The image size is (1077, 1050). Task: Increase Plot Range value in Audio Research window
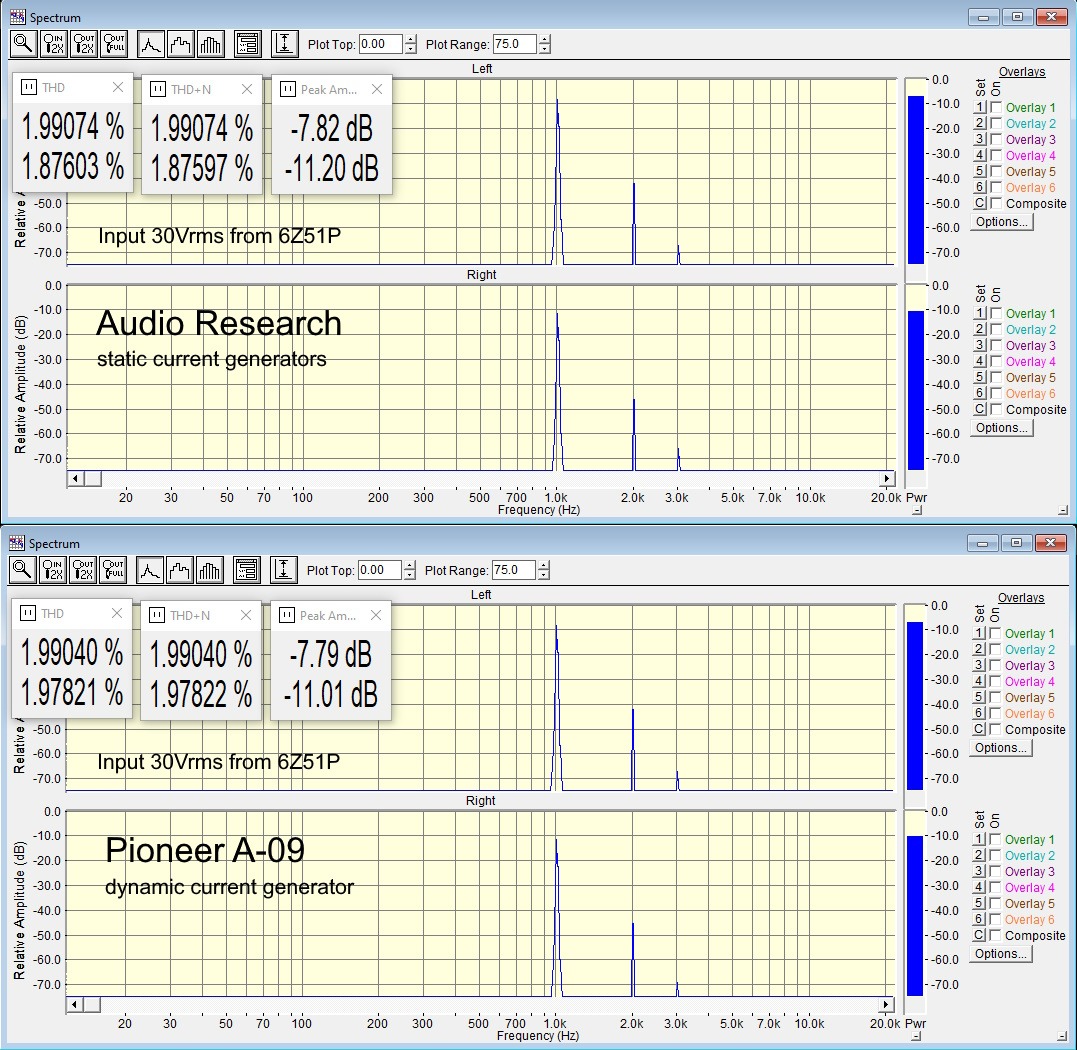pos(545,40)
